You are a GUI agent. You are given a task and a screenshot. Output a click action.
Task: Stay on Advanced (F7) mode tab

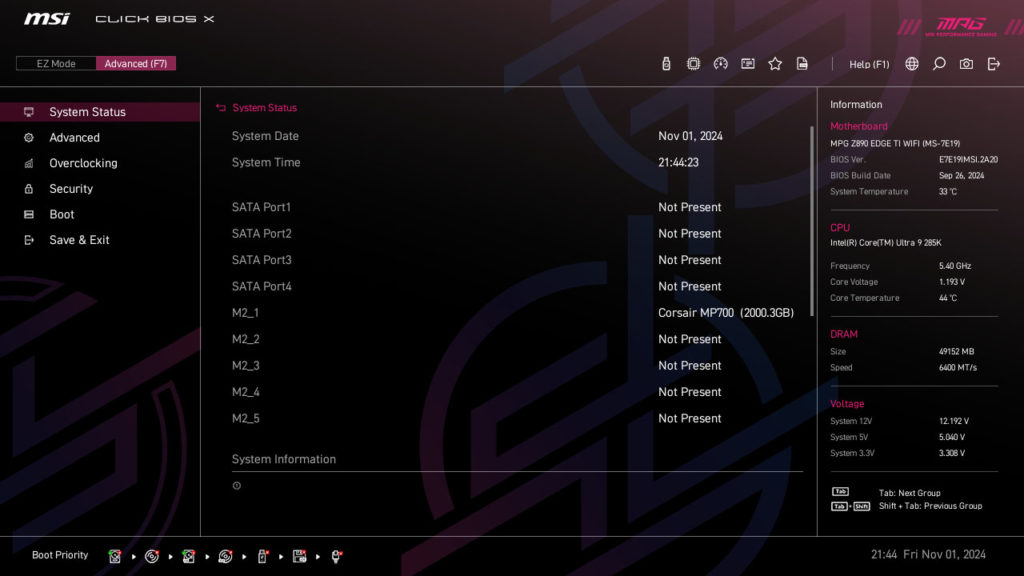click(136, 63)
